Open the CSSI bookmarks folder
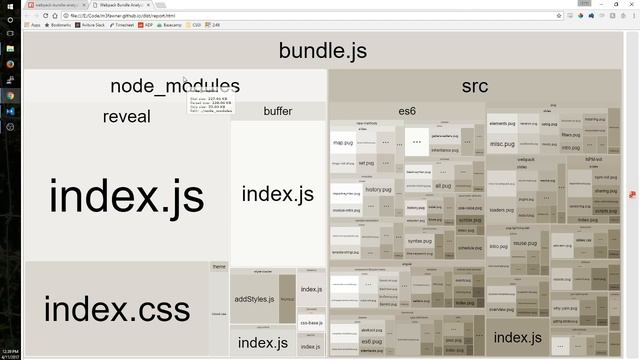This screenshot has width=640, height=360. [193, 25]
